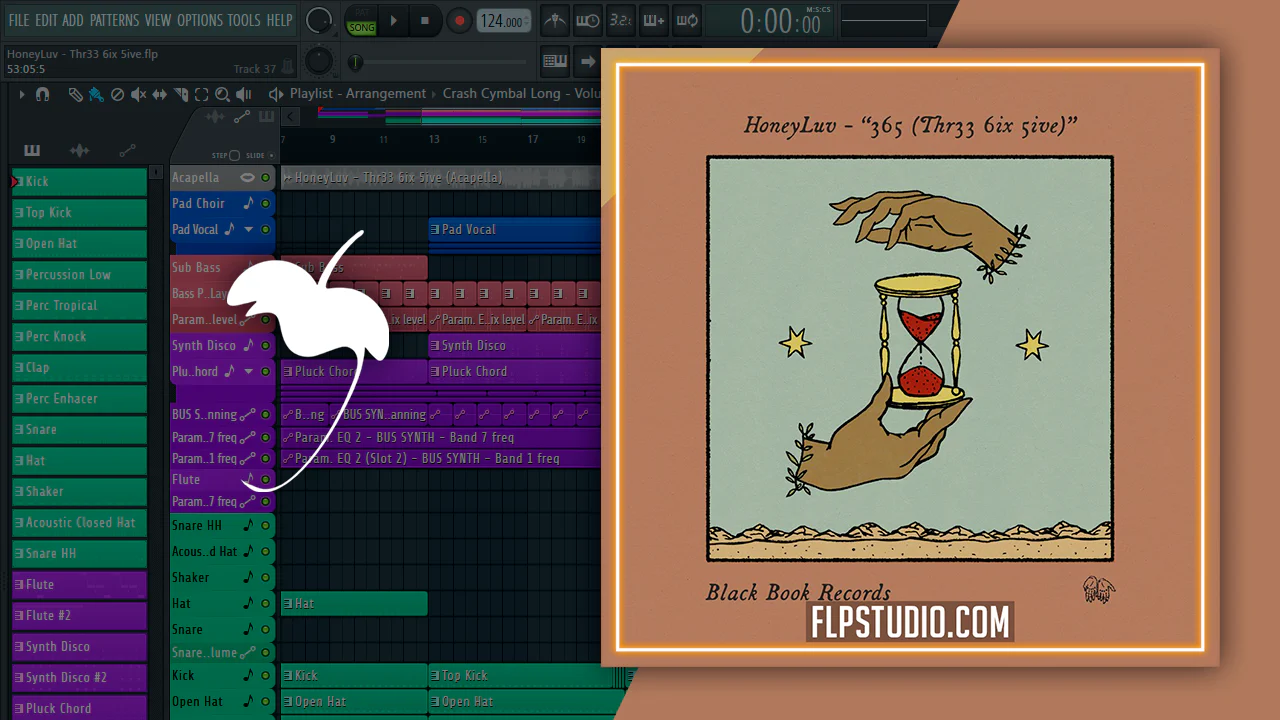Open the FILE menu
Screen dimensions: 1280x720
[19, 20]
